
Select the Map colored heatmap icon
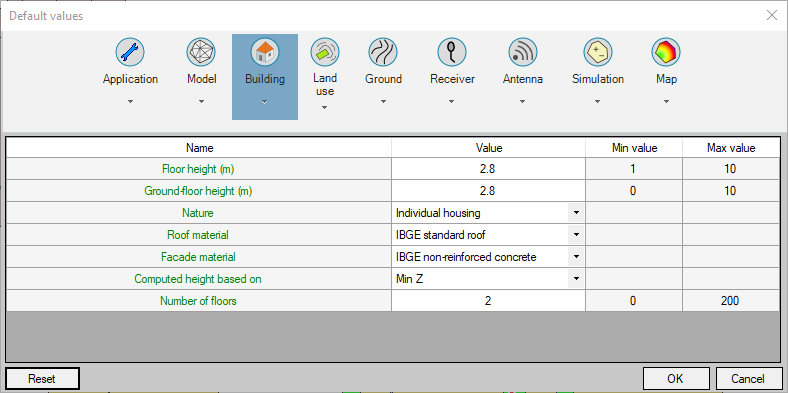point(666,52)
